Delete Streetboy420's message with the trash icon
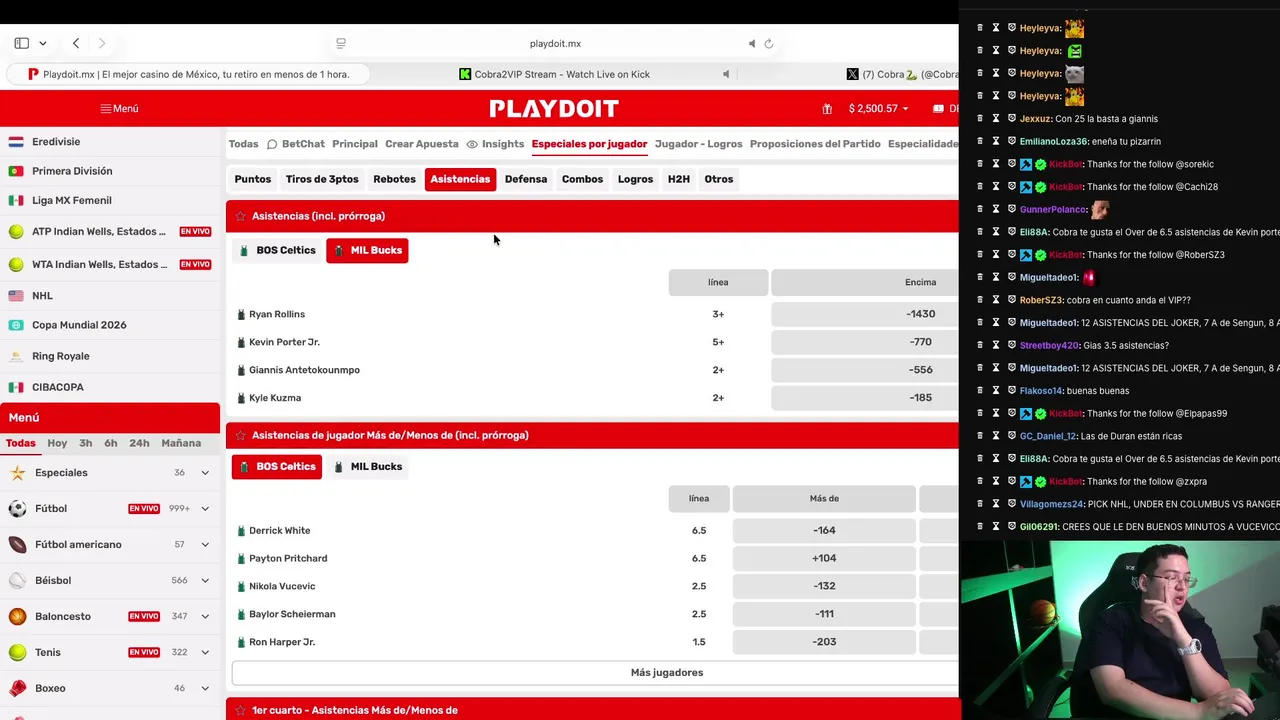This screenshot has height=720, width=1280. (x=979, y=345)
